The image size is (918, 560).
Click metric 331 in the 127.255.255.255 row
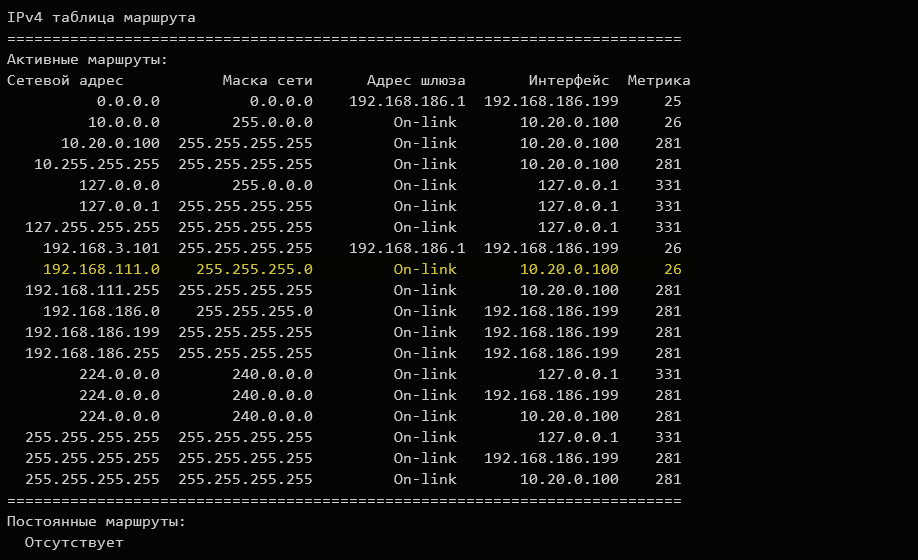[x=668, y=228]
